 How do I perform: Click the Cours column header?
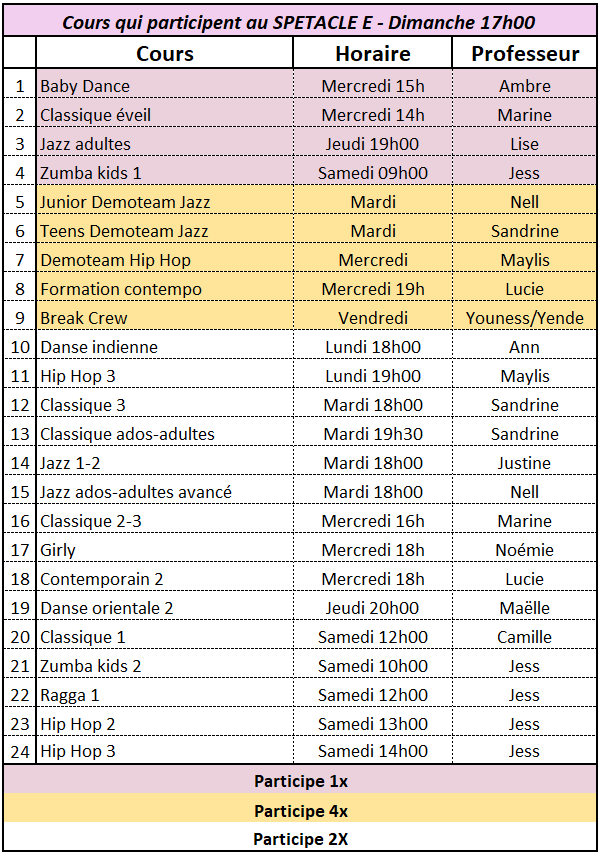tap(164, 53)
